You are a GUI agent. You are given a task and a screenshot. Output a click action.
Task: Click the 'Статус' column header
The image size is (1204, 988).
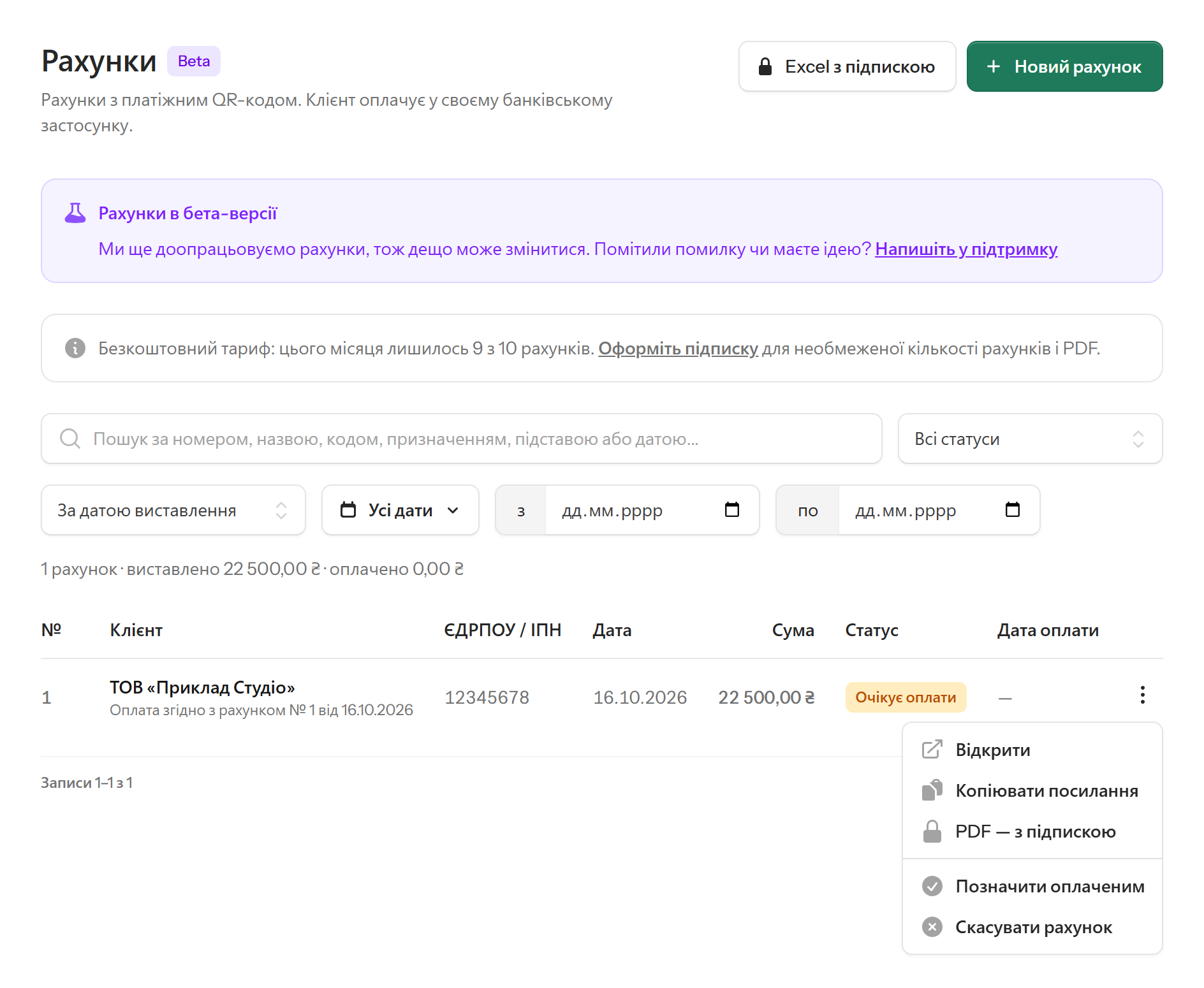point(872,630)
